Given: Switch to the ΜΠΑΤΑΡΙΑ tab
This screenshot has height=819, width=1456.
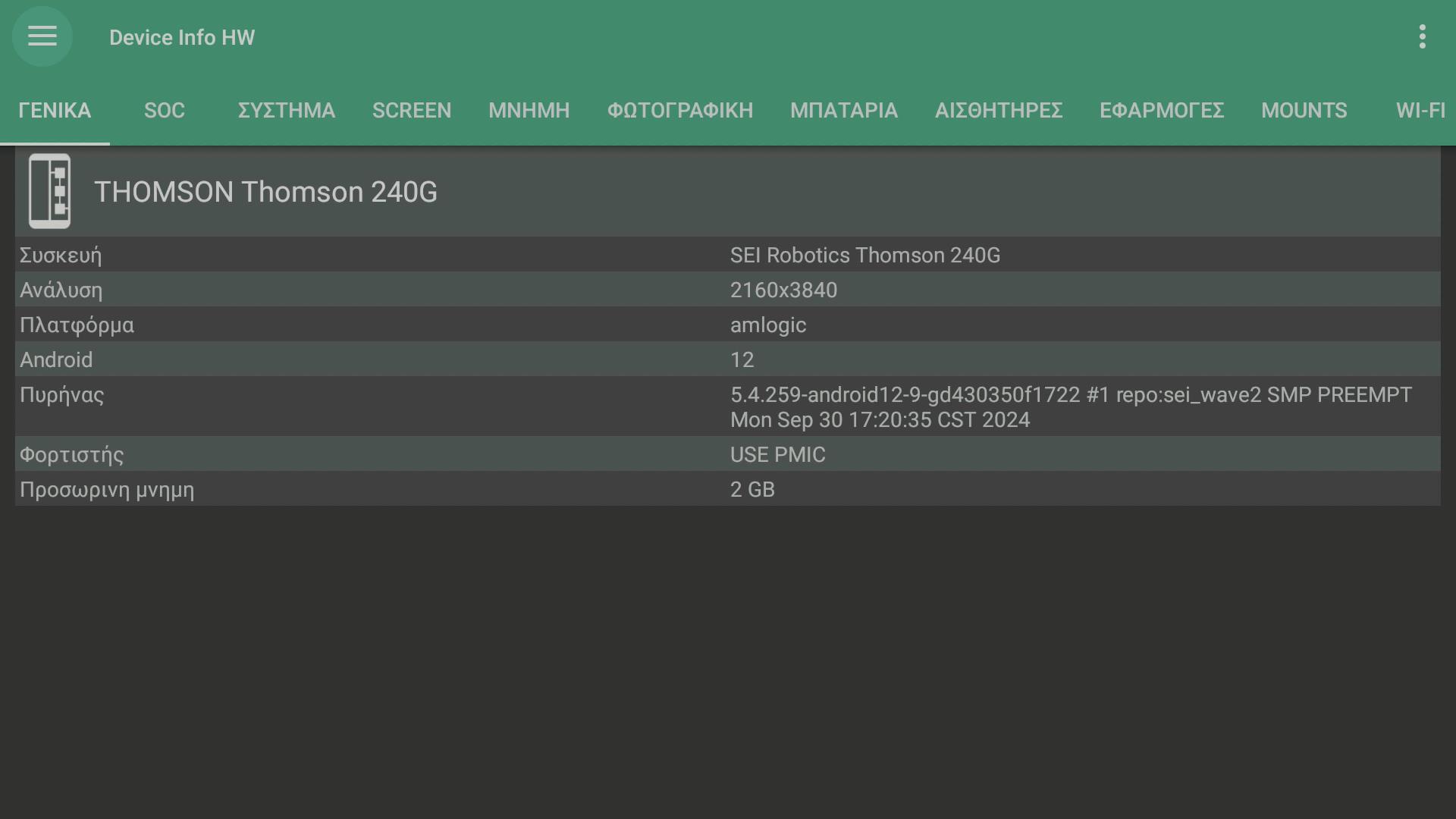Looking at the screenshot, I should click(843, 111).
